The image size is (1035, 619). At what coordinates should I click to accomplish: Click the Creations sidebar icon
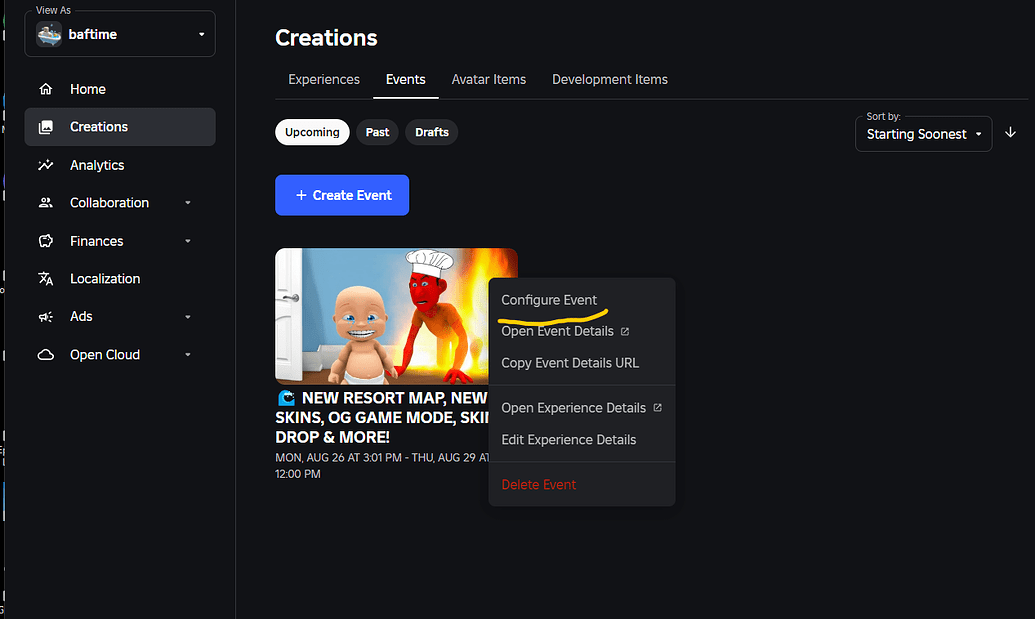[x=46, y=127]
